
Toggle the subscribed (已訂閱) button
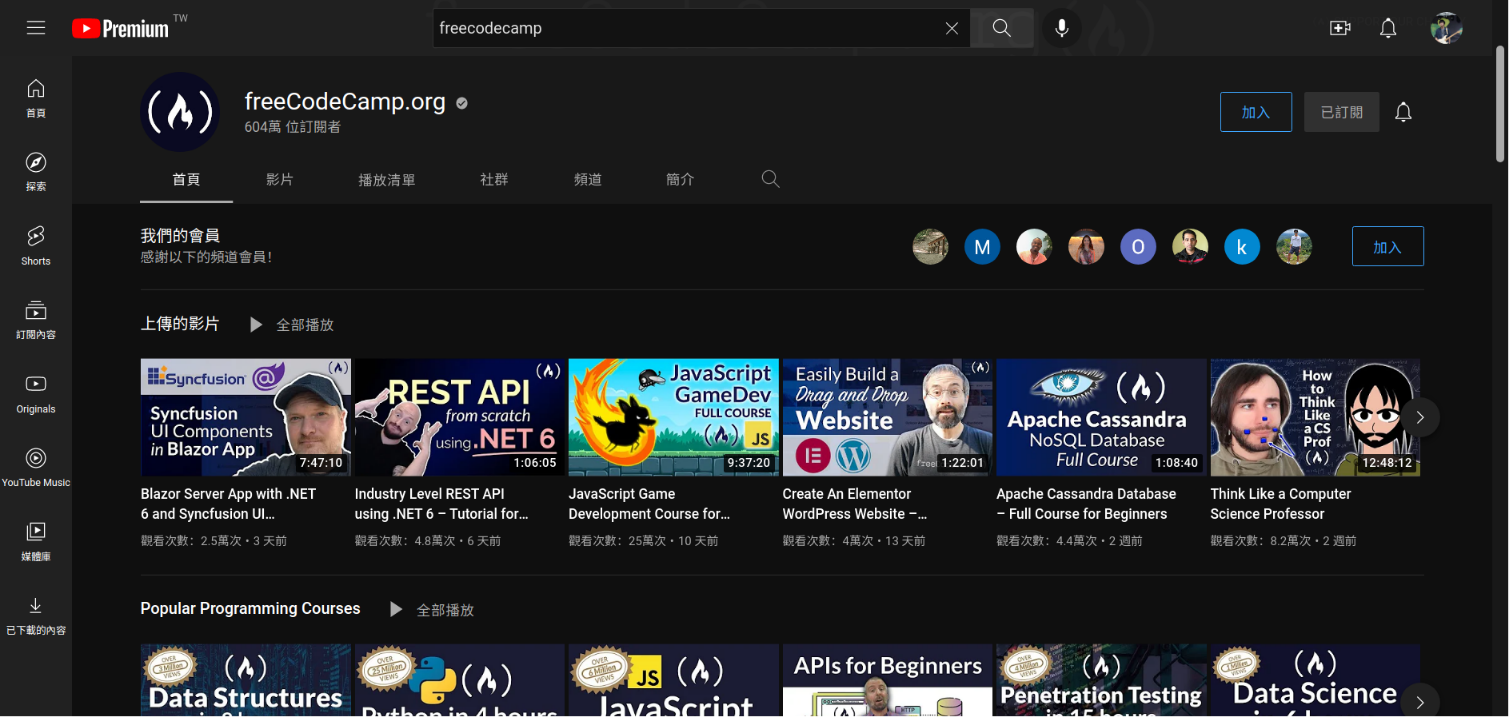(1341, 112)
